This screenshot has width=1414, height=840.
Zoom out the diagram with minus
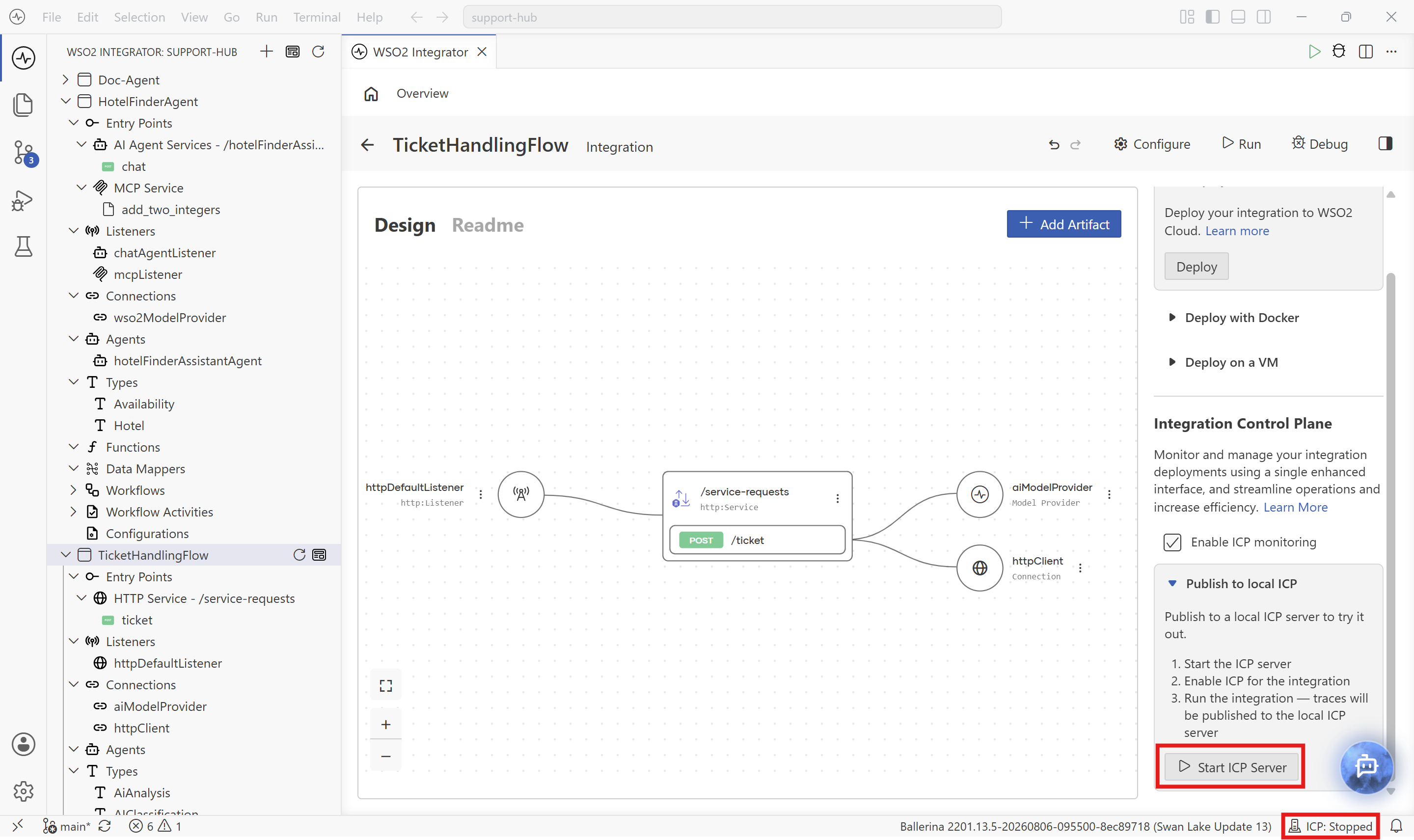click(385, 756)
